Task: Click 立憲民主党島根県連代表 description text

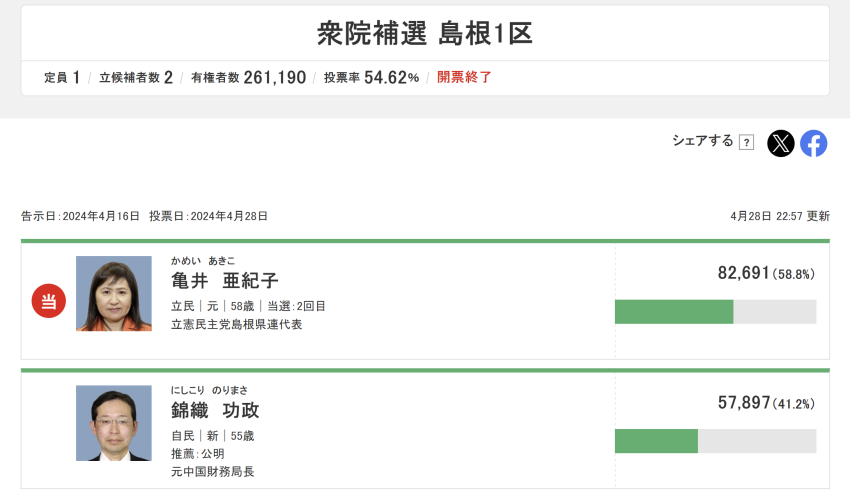Action: coord(236,325)
